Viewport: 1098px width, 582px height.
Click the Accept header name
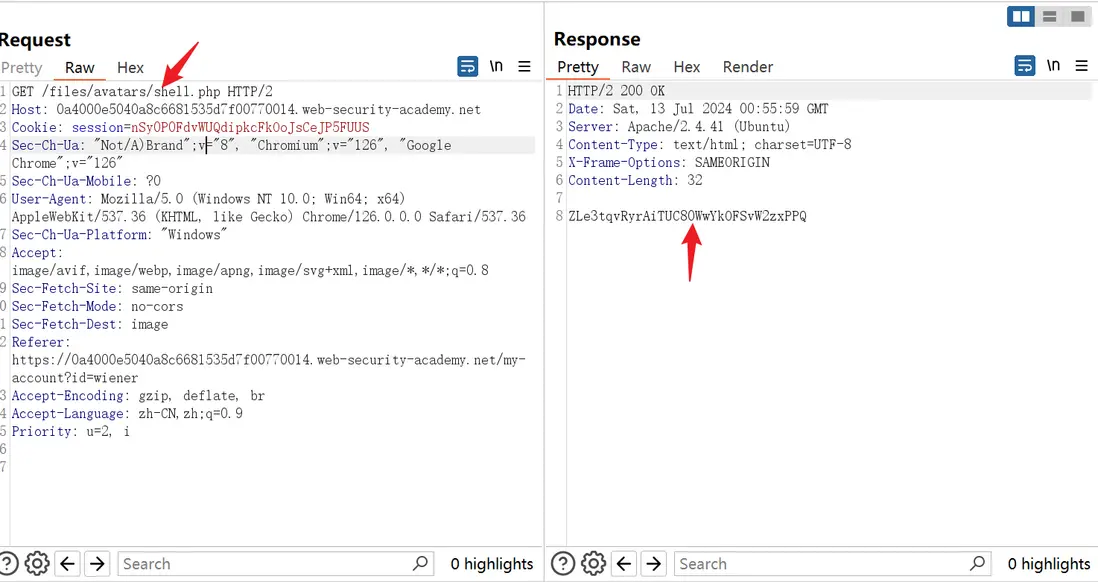pos(34,253)
